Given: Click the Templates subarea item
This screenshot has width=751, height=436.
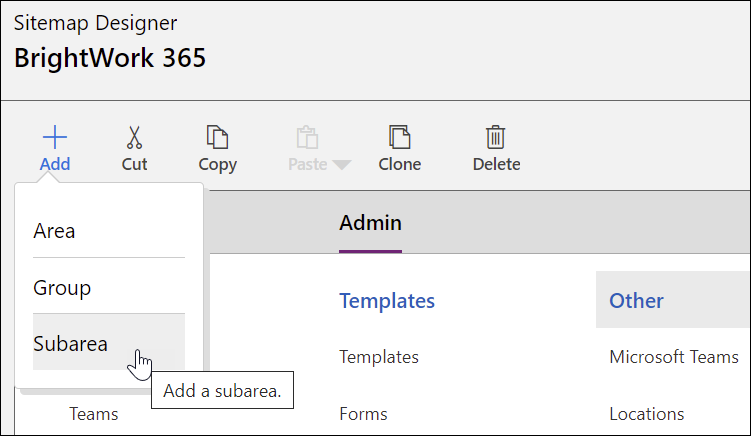Looking at the screenshot, I should coord(379,357).
